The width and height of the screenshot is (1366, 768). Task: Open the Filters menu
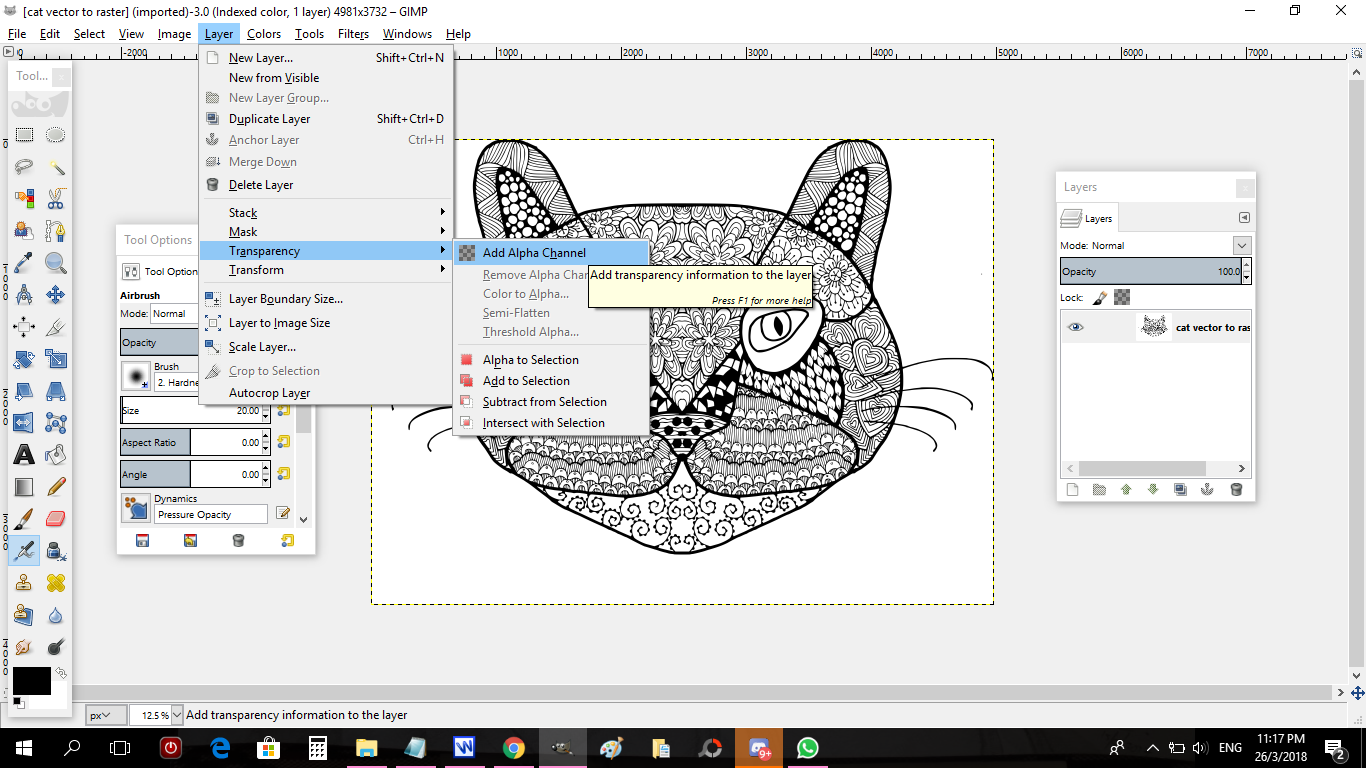click(x=353, y=34)
